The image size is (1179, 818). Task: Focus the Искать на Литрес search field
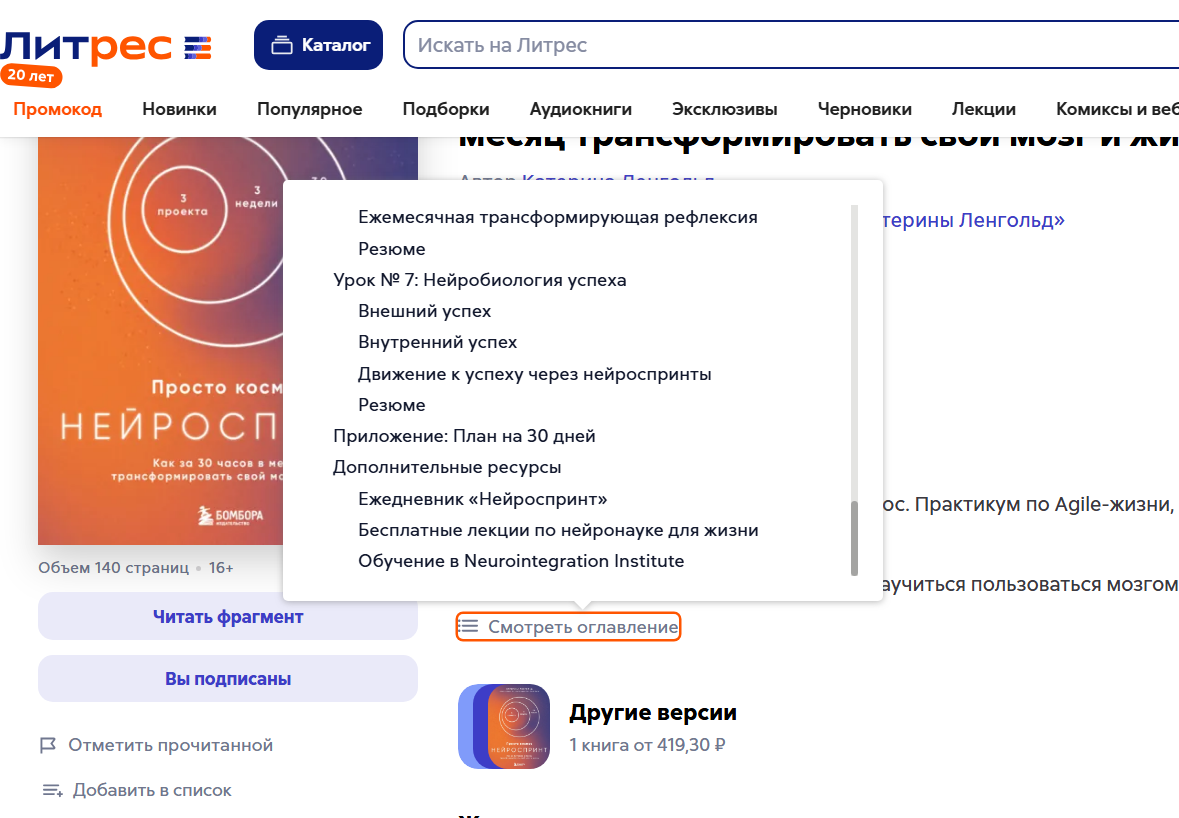point(791,45)
